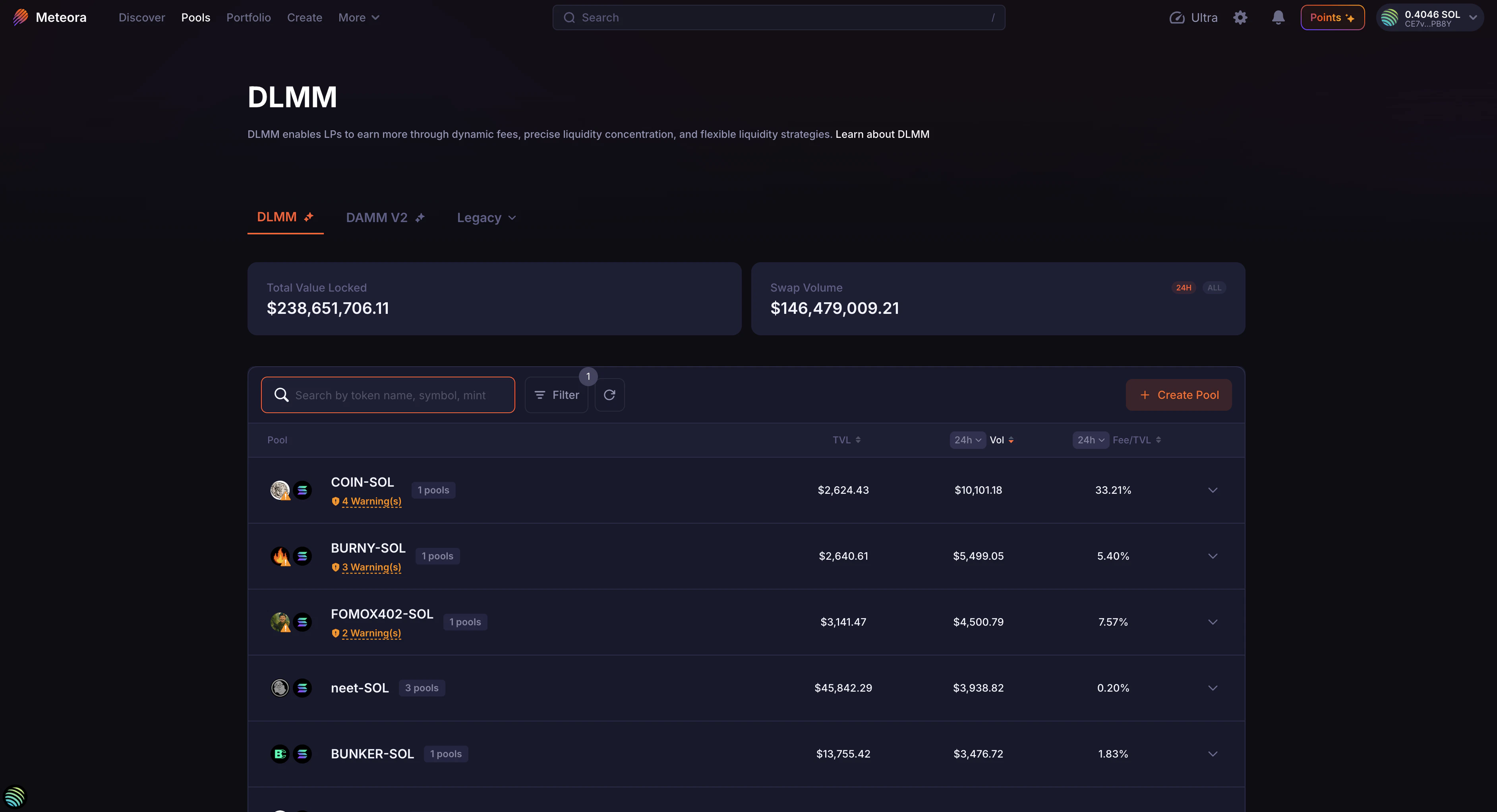This screenshot has height=812, width=1497.
Task: Open the Filter button
Action: 557,395
